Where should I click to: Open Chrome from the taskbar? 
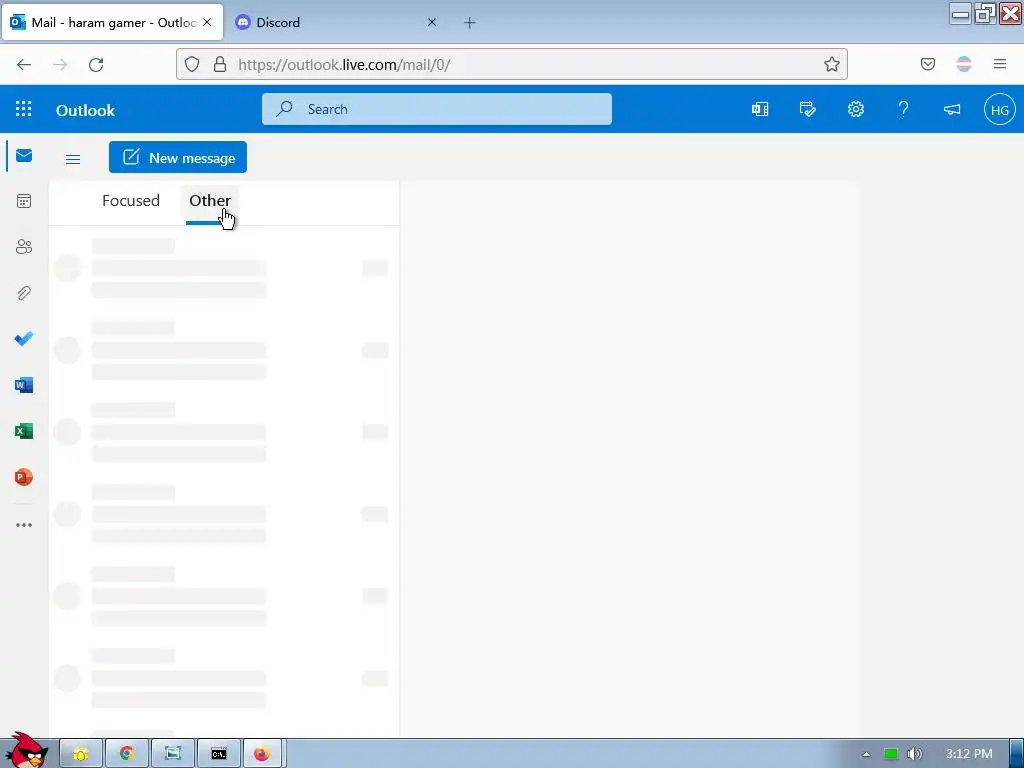pos(127,754)
